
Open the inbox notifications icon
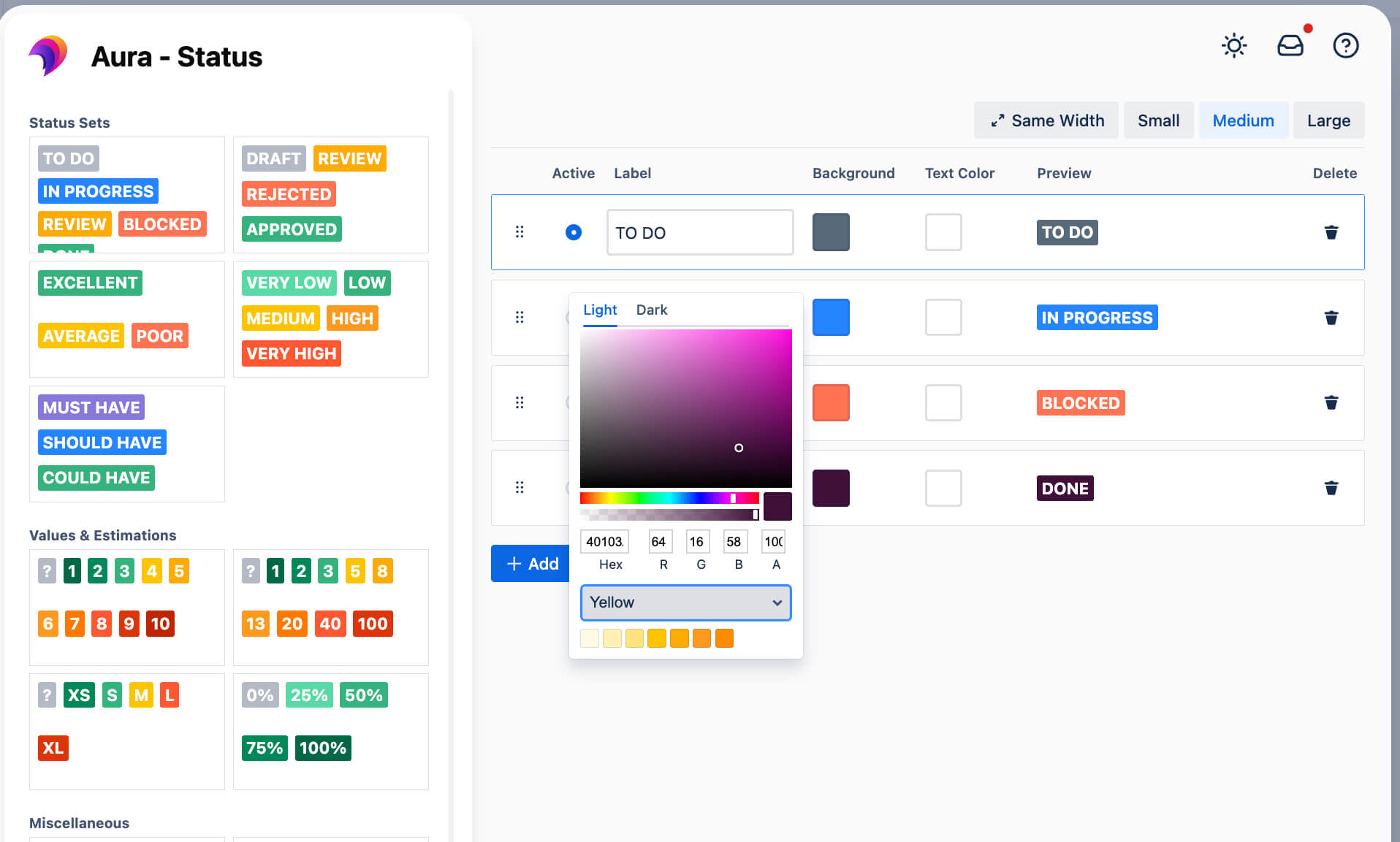point(1290,46)
